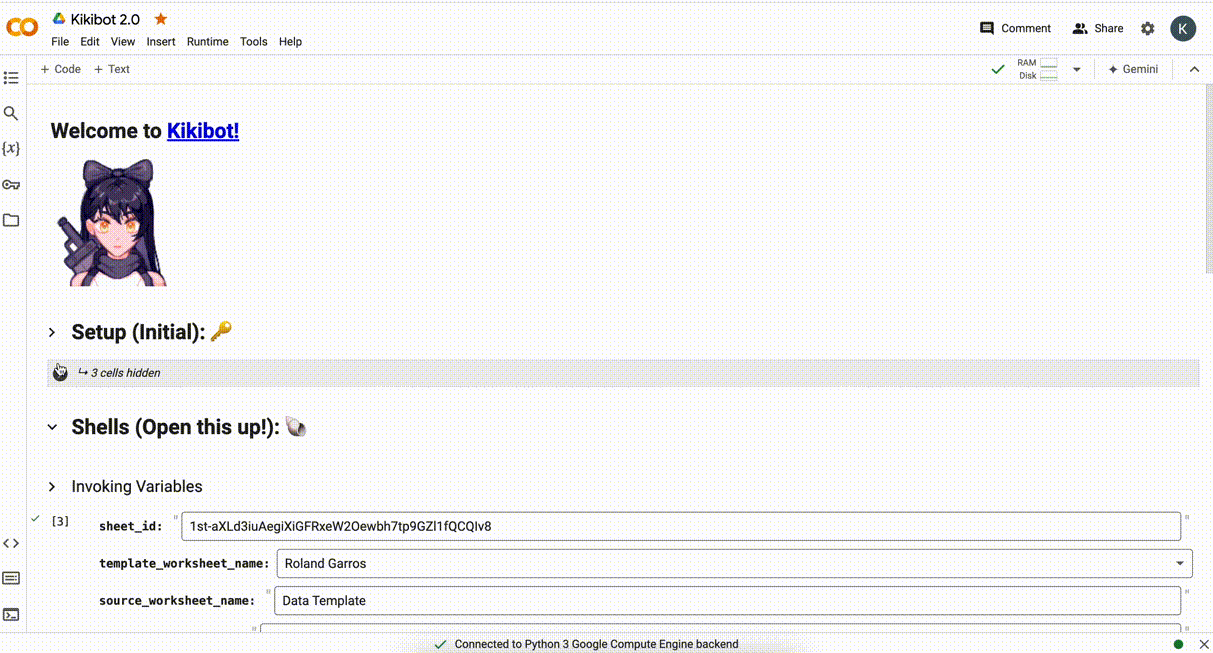Image resolution: width=1213 pixels, height=653 pixels.
Task: Expand the Invoking Variables section
Action: point(52,487)
